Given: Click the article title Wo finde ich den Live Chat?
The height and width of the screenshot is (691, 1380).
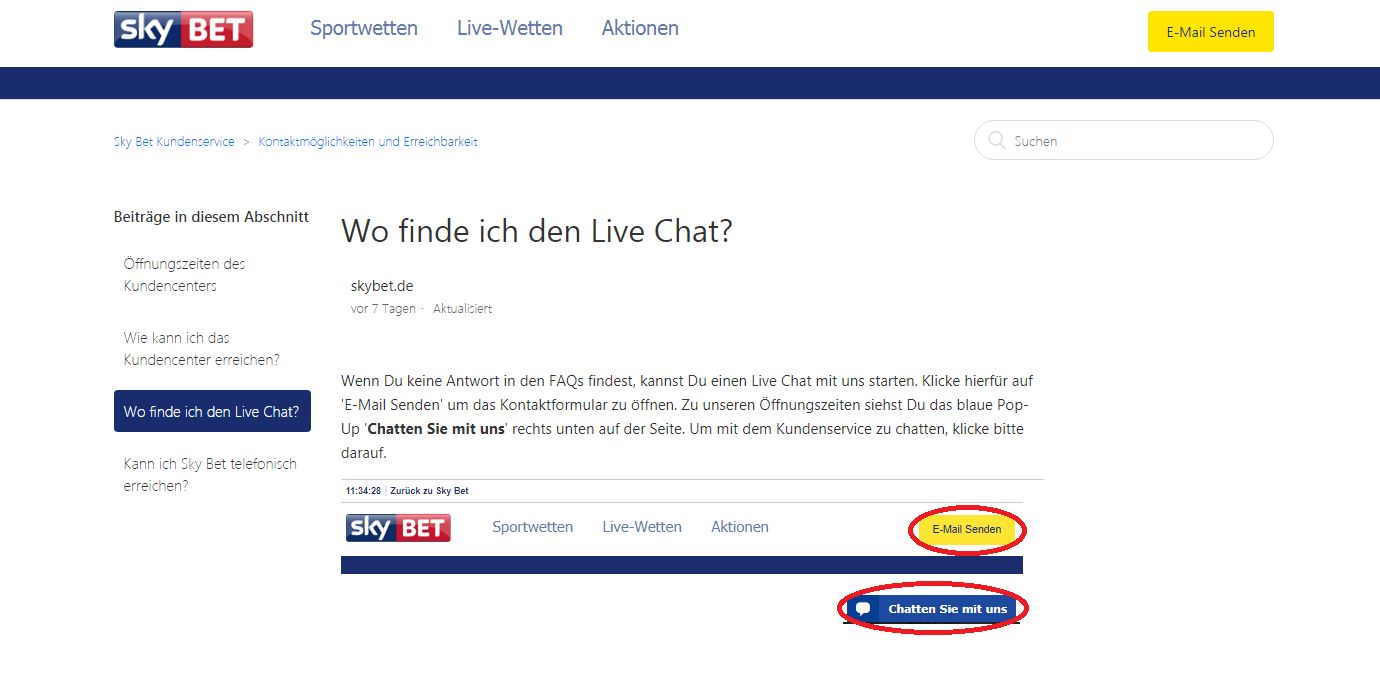Looking at the screenshot, I should 537,231.
